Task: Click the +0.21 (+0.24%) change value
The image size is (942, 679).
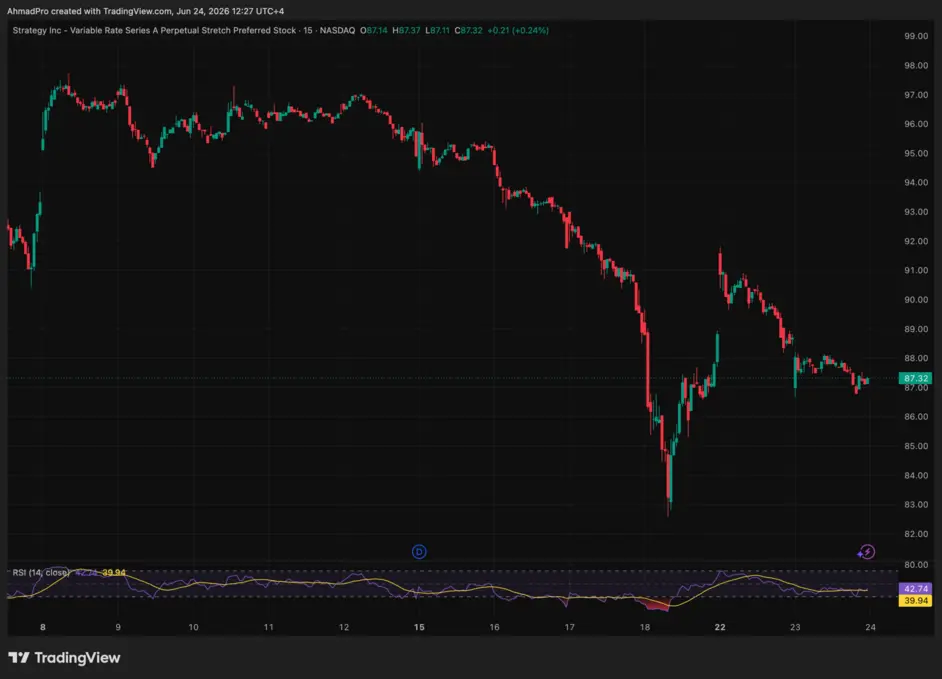Action: (x=518, y=30)
